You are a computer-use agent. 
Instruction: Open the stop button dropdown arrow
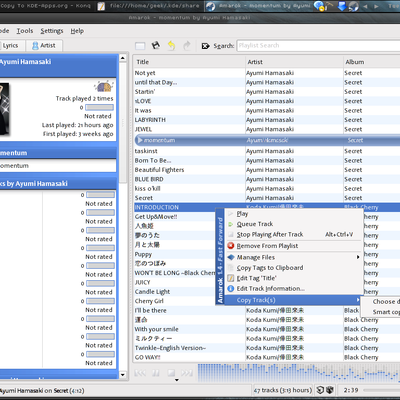click(x=177, y=380)
